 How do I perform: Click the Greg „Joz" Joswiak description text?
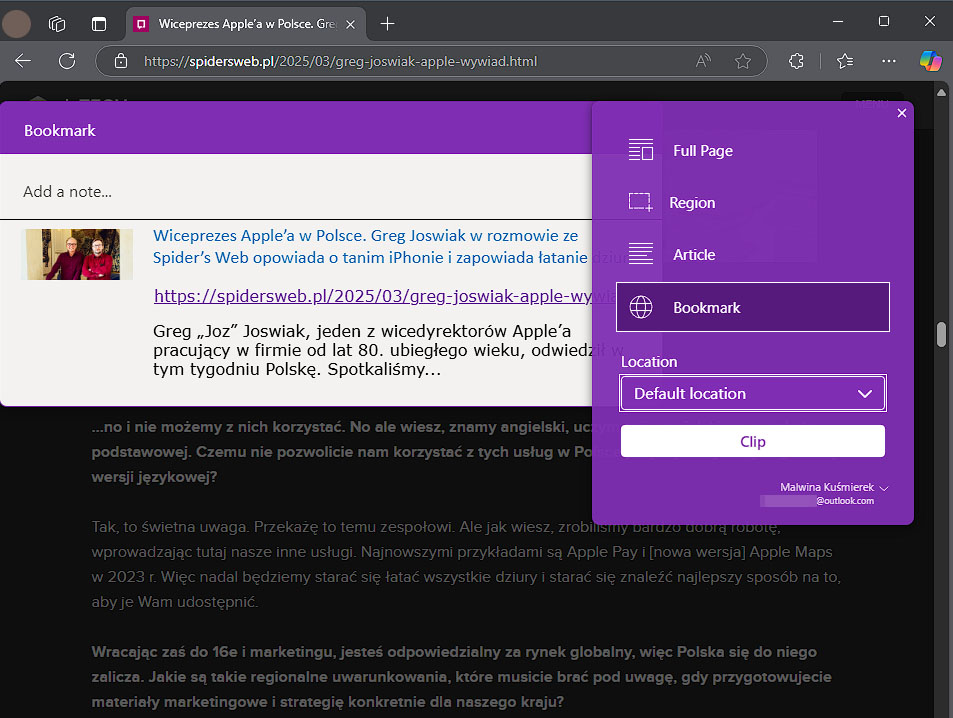[373, 350]
